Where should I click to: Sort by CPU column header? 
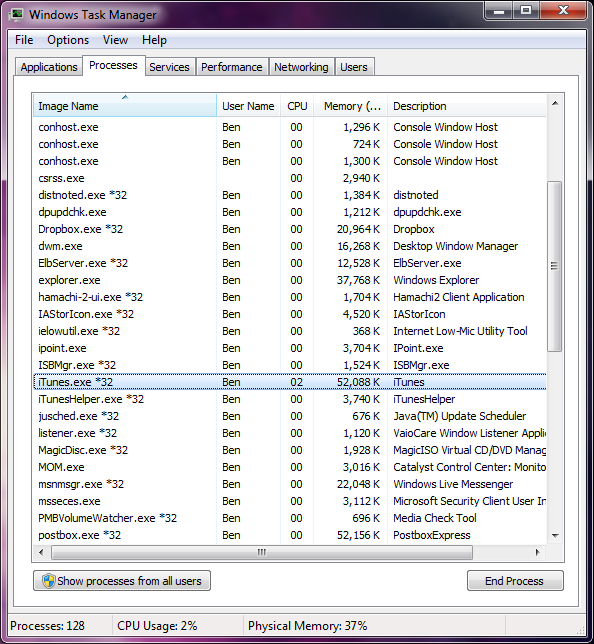point(297,106)
